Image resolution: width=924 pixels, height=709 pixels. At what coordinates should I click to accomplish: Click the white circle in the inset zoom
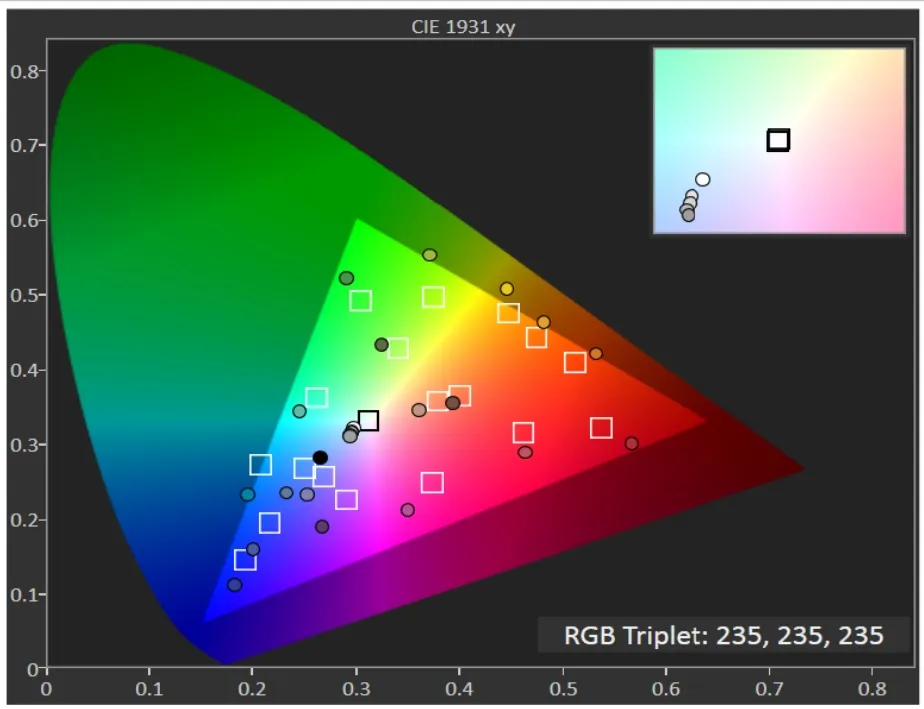click(702, 179)
